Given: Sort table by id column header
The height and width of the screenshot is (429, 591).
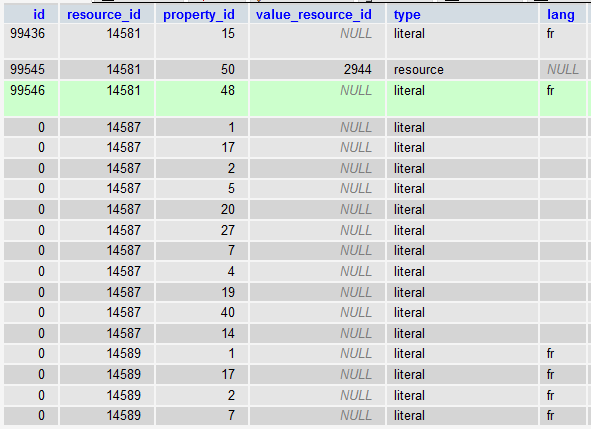Looking at the screenshot, I should [39, 15].
